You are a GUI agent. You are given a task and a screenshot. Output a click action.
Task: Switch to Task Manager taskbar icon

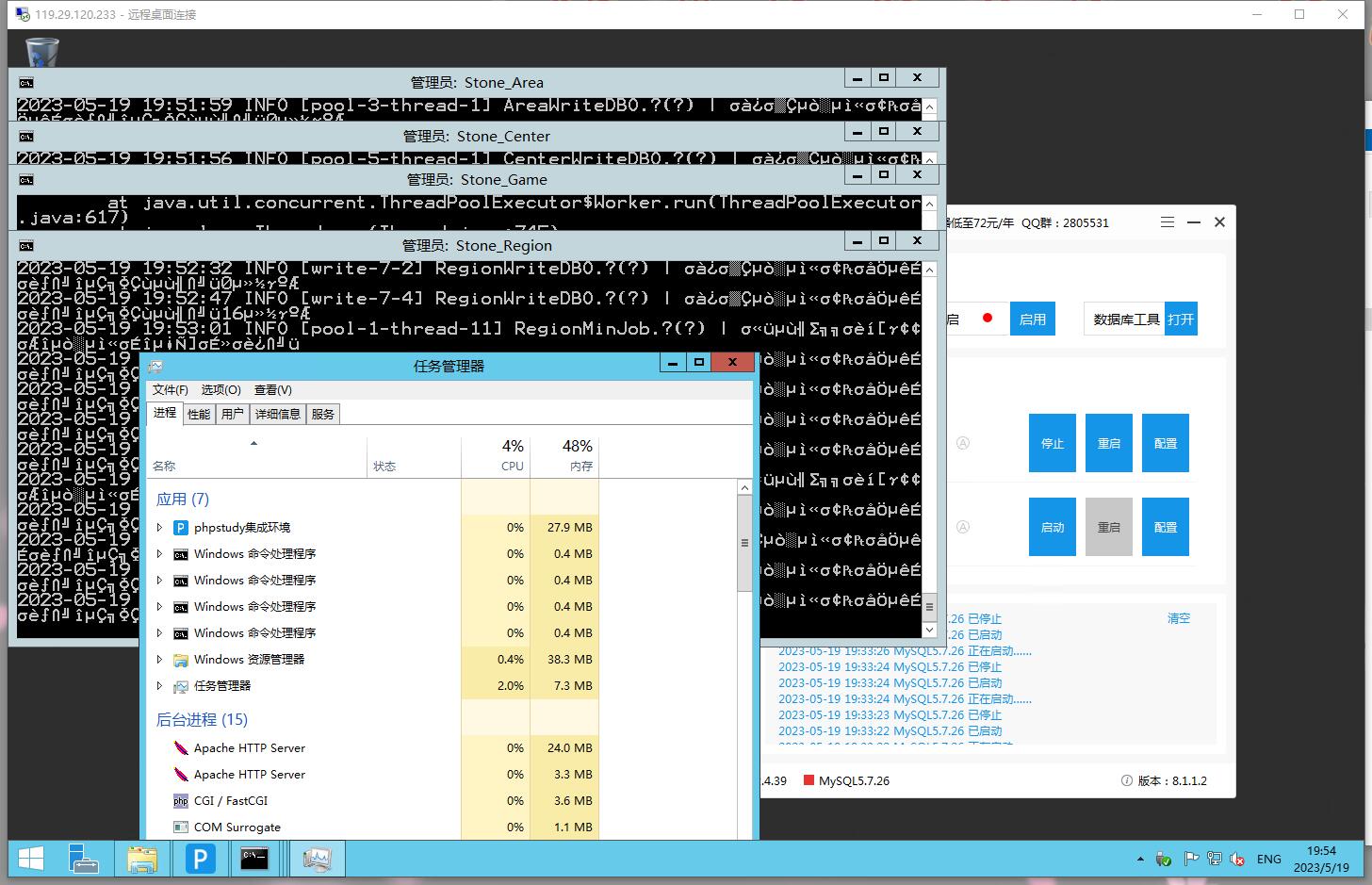(317, 859)
